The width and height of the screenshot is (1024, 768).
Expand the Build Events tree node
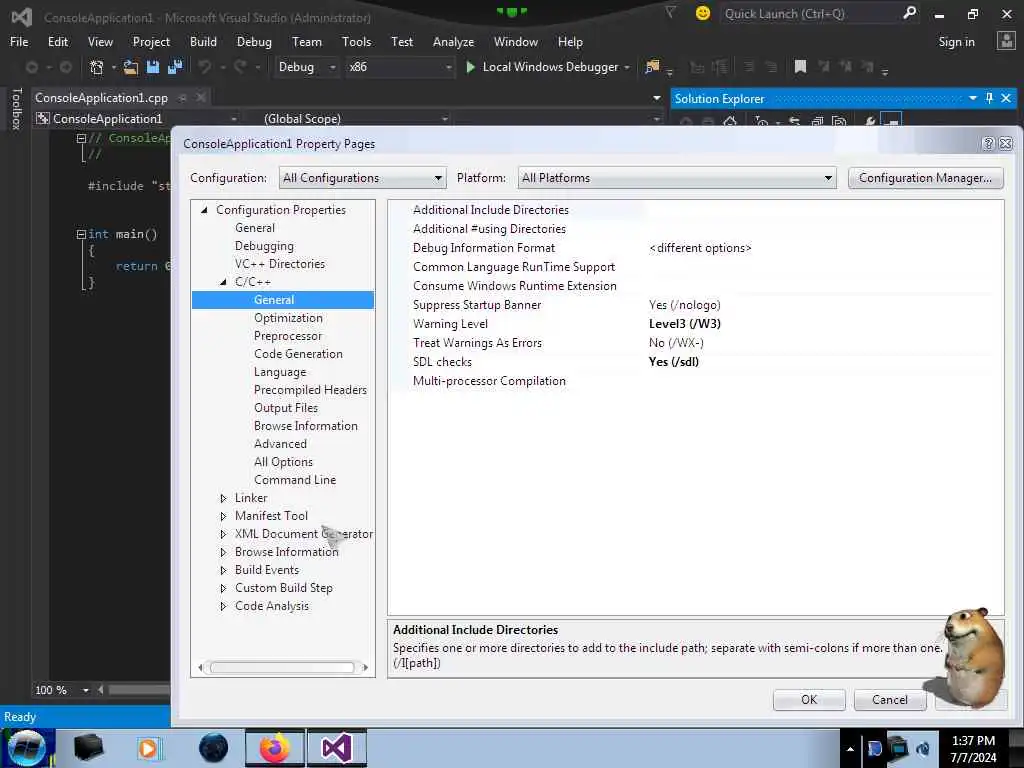223,570
